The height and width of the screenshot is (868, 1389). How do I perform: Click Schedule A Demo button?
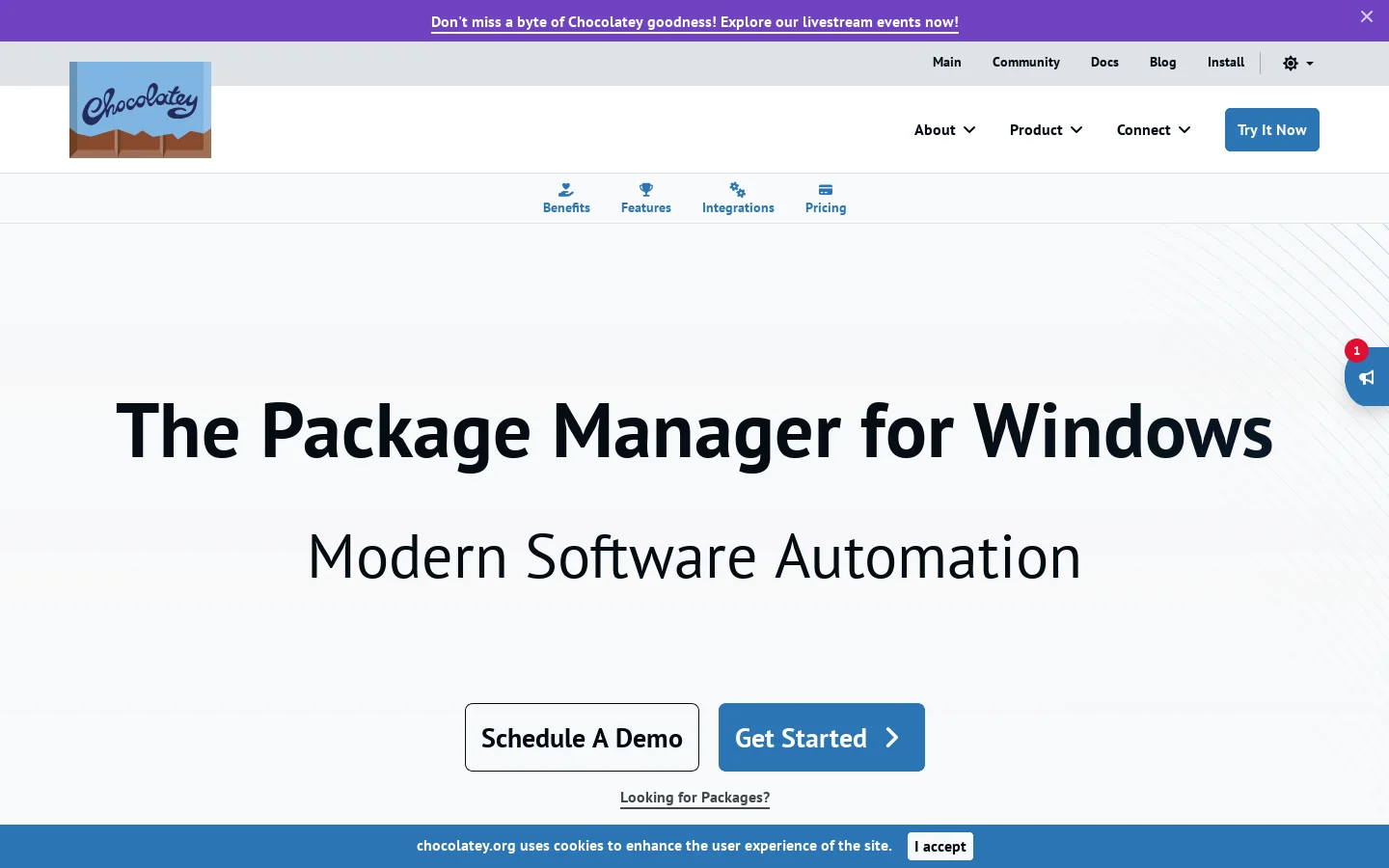(582, 738)
